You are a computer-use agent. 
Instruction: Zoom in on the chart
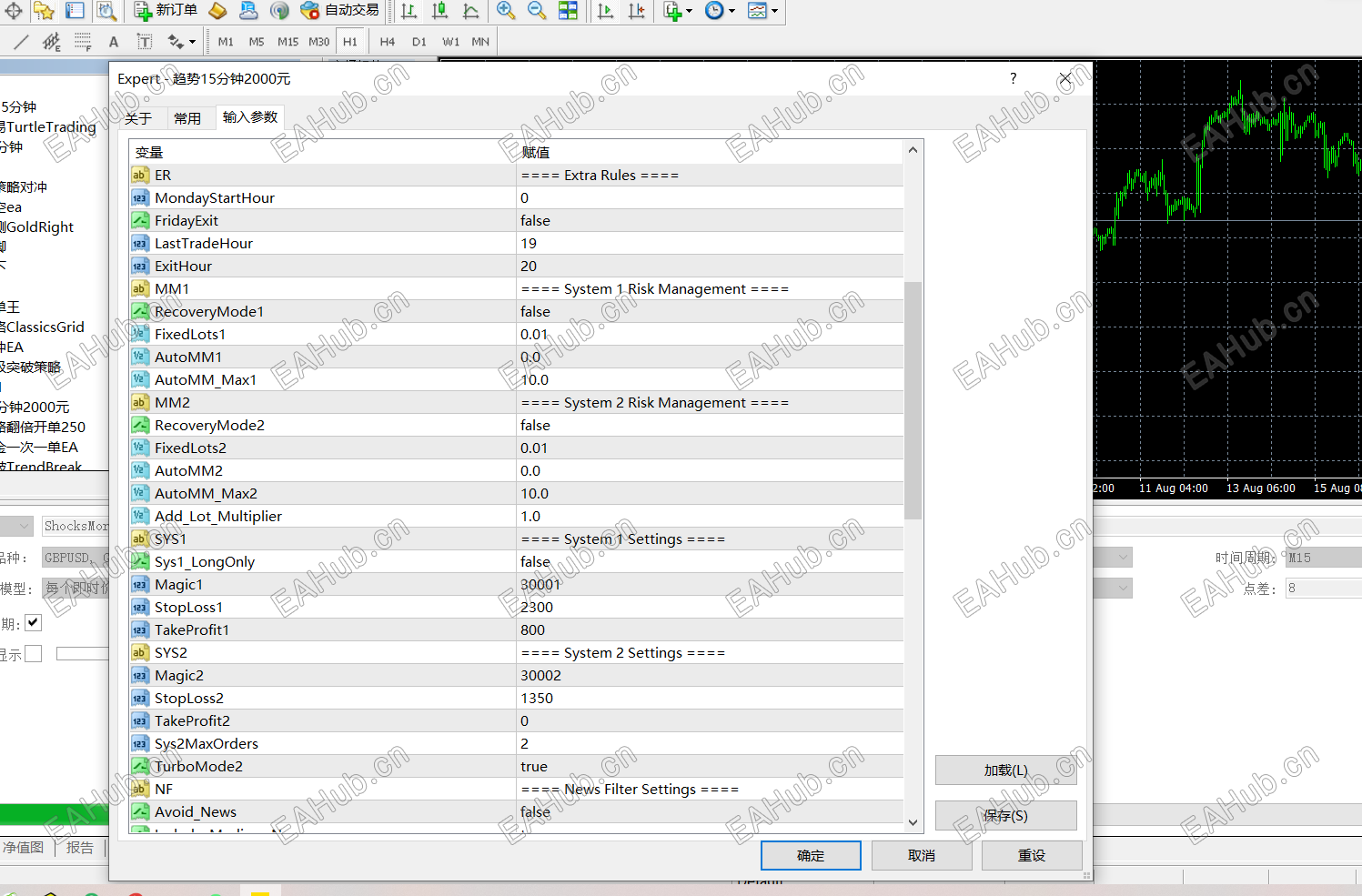506,11
